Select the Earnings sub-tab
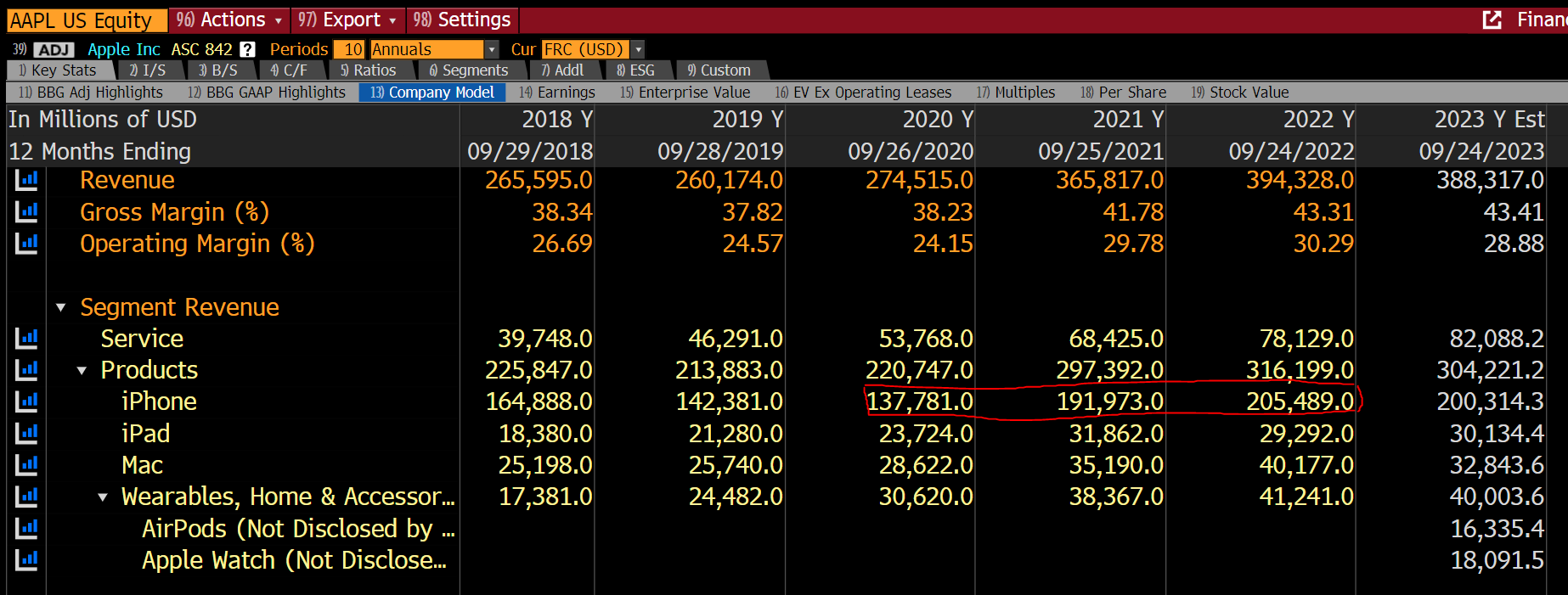 click(557, 92)
